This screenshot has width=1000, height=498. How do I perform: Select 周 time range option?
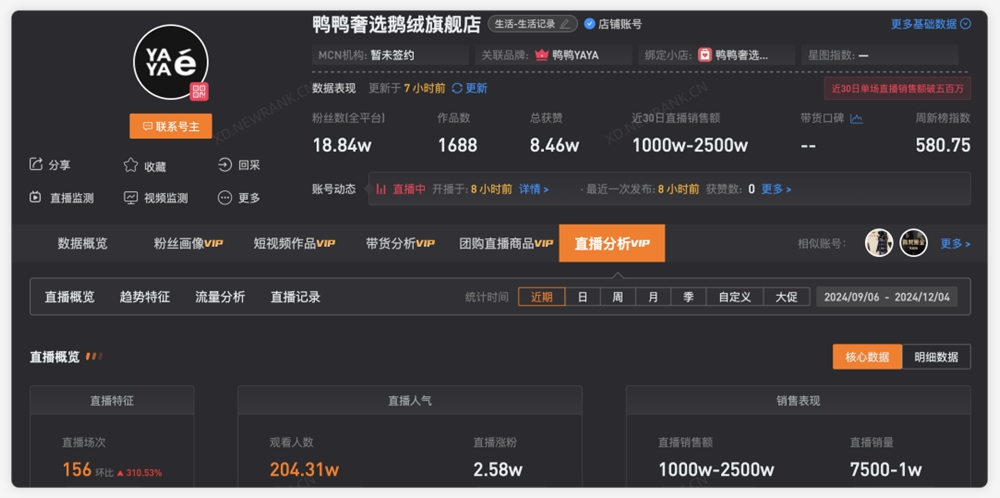tap(617, 297)
